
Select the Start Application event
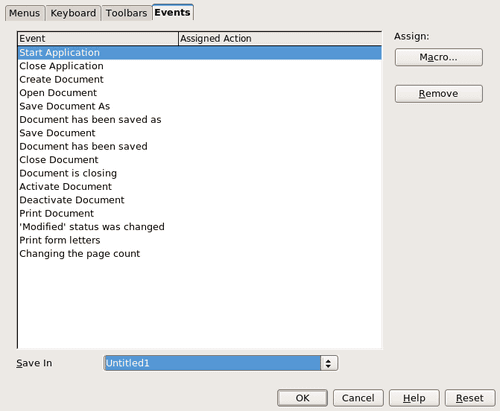200,53
